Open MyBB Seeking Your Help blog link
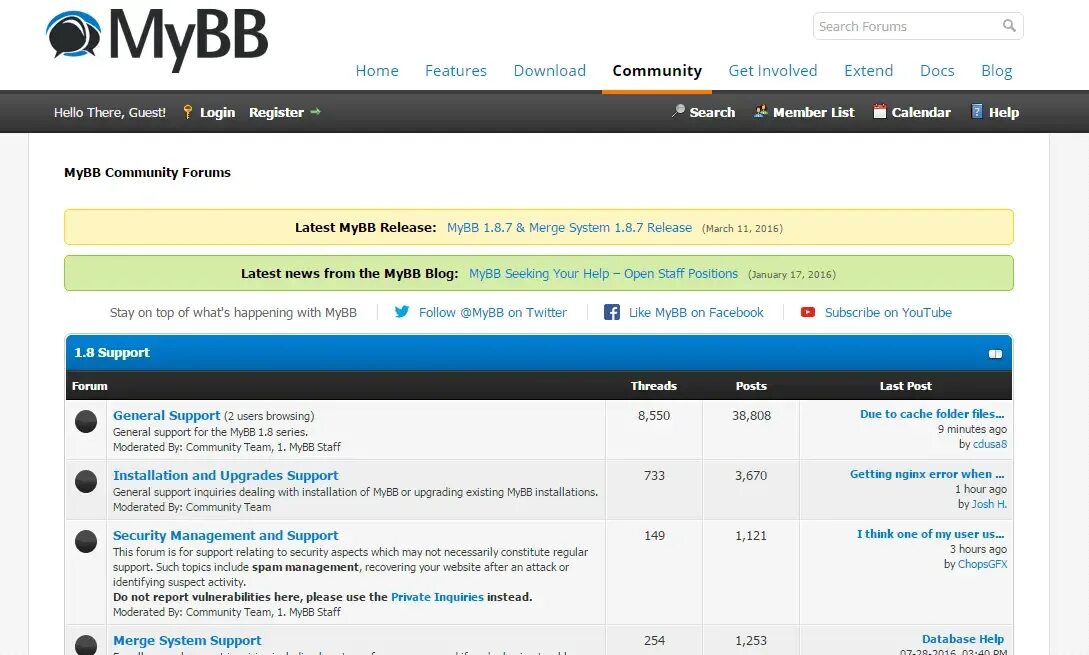Screen dimensions: 1089x655 point(604,273)
